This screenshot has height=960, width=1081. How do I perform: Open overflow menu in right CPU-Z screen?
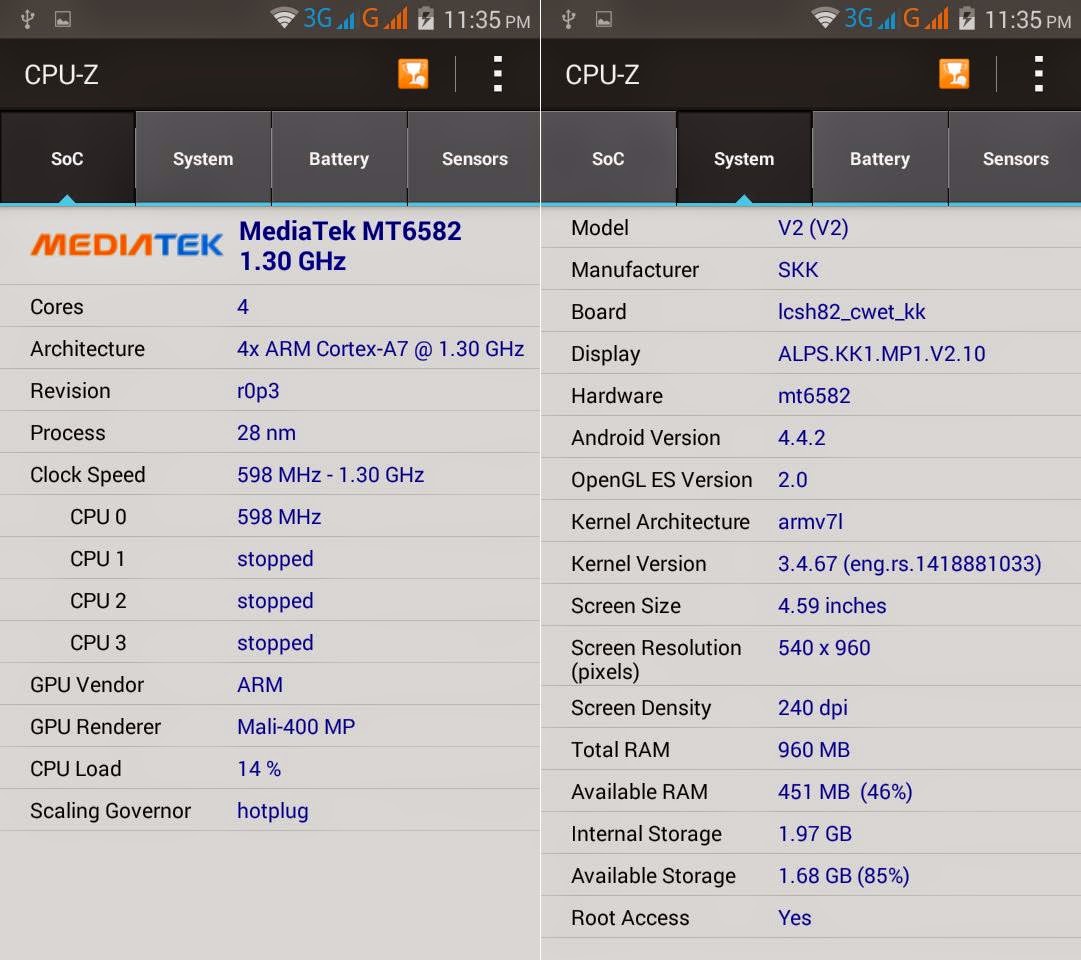[x=1039, y=74]
